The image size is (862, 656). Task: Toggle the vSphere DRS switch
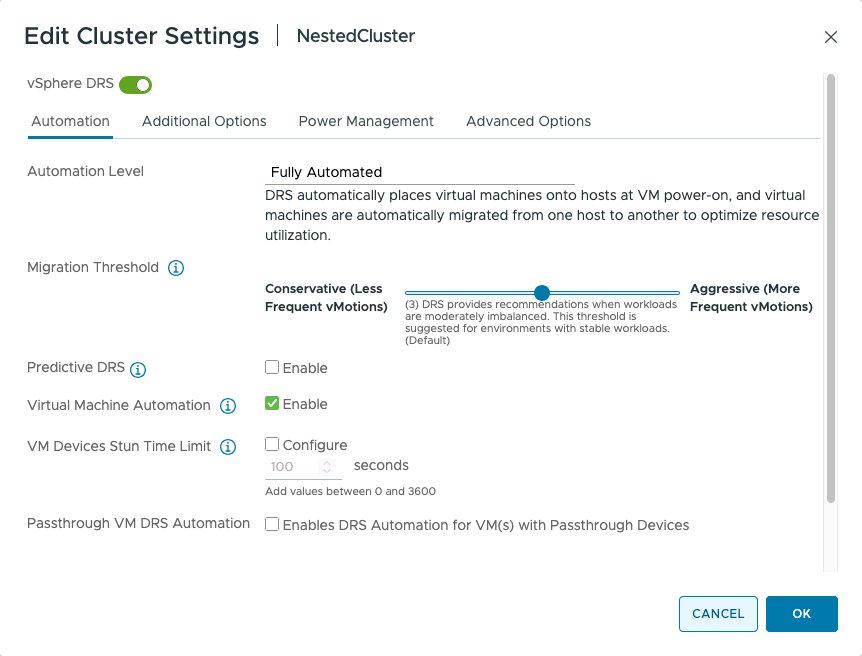(x=135, y=85)
